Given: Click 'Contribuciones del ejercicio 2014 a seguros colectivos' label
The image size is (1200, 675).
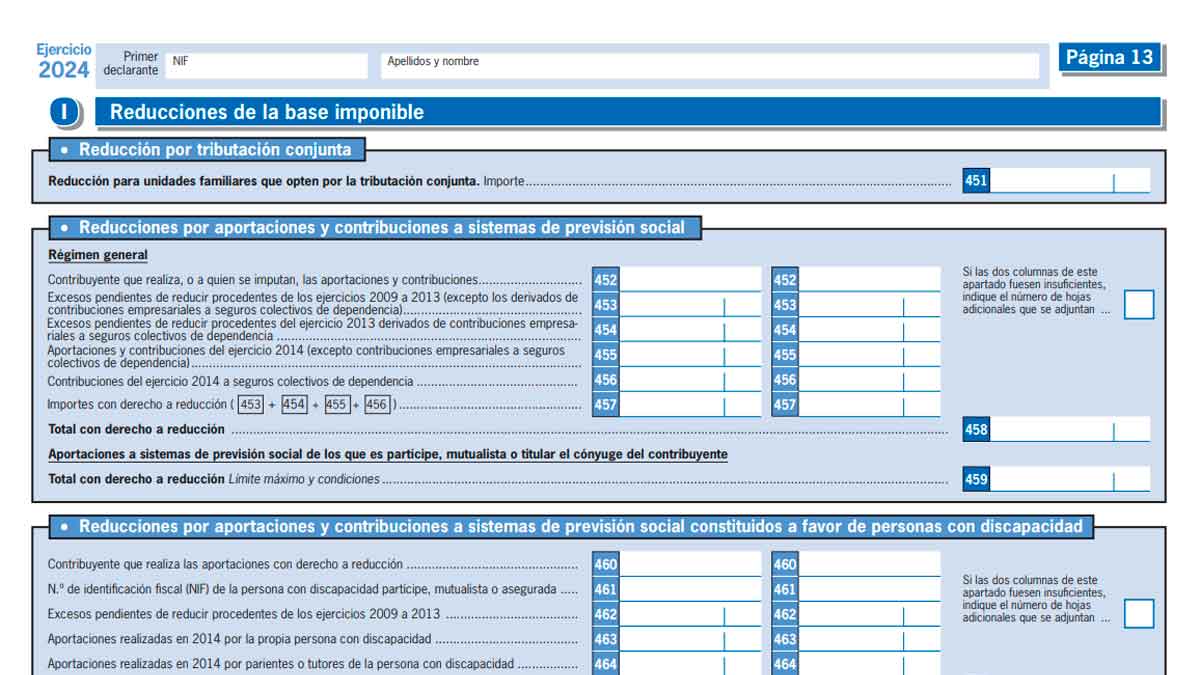Looking at the screenshot, I should 230,381.
